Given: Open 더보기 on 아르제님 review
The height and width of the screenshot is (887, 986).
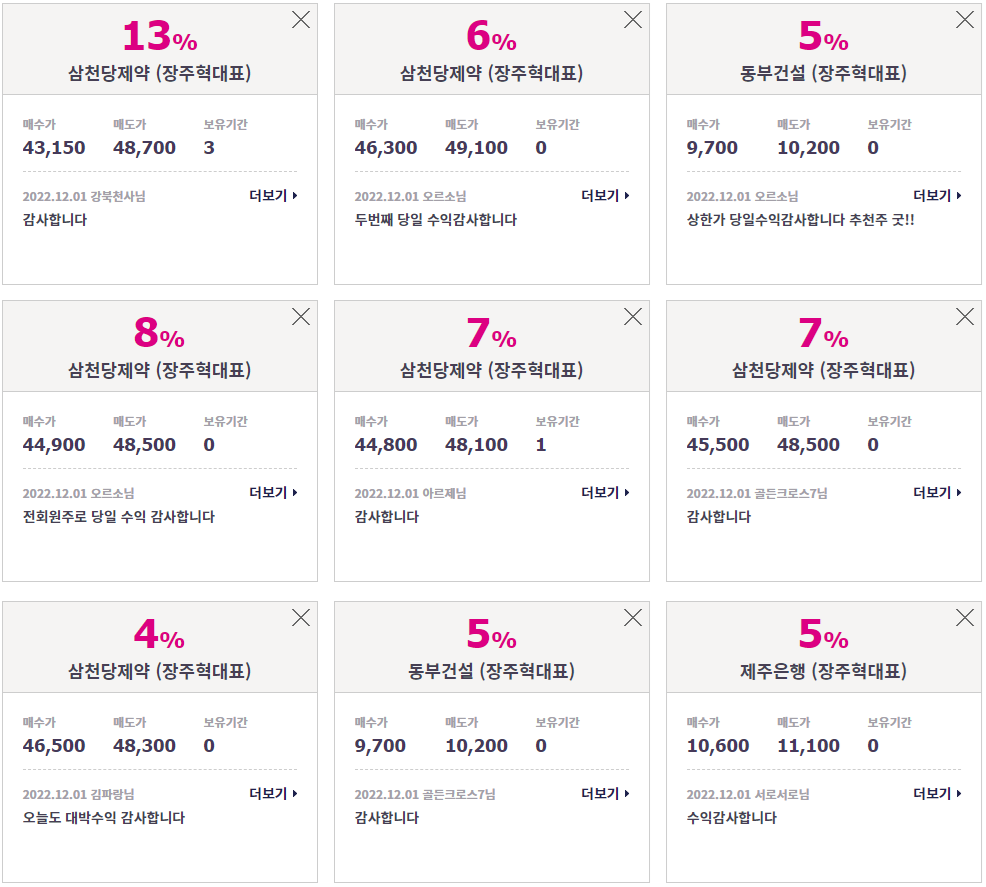Looking at the screenshot, I should (606, 492).
